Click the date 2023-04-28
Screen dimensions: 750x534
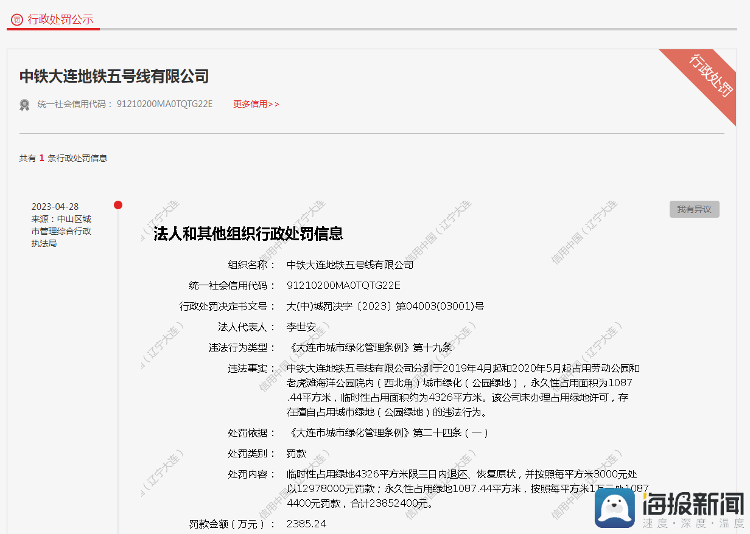tap(55, 207)
